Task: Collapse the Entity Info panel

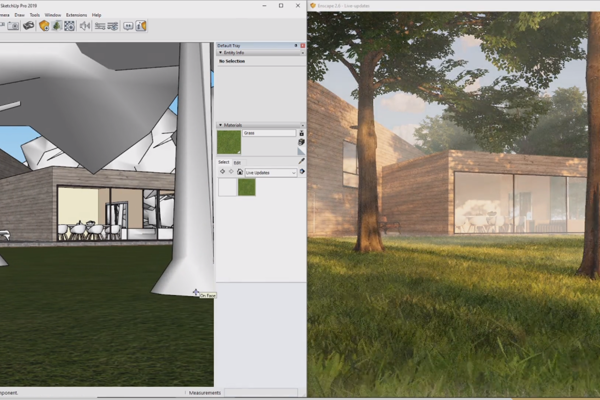Action: [220, 52]
